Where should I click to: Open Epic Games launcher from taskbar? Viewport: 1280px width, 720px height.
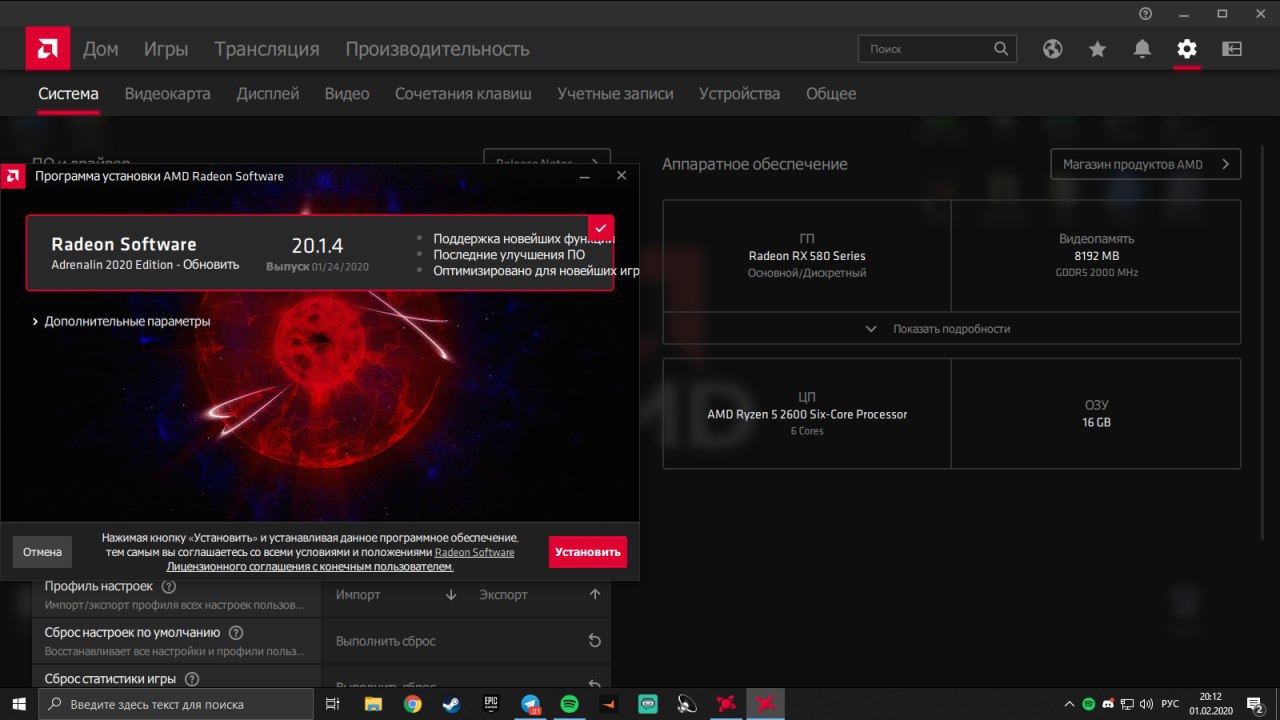point(491,704)
